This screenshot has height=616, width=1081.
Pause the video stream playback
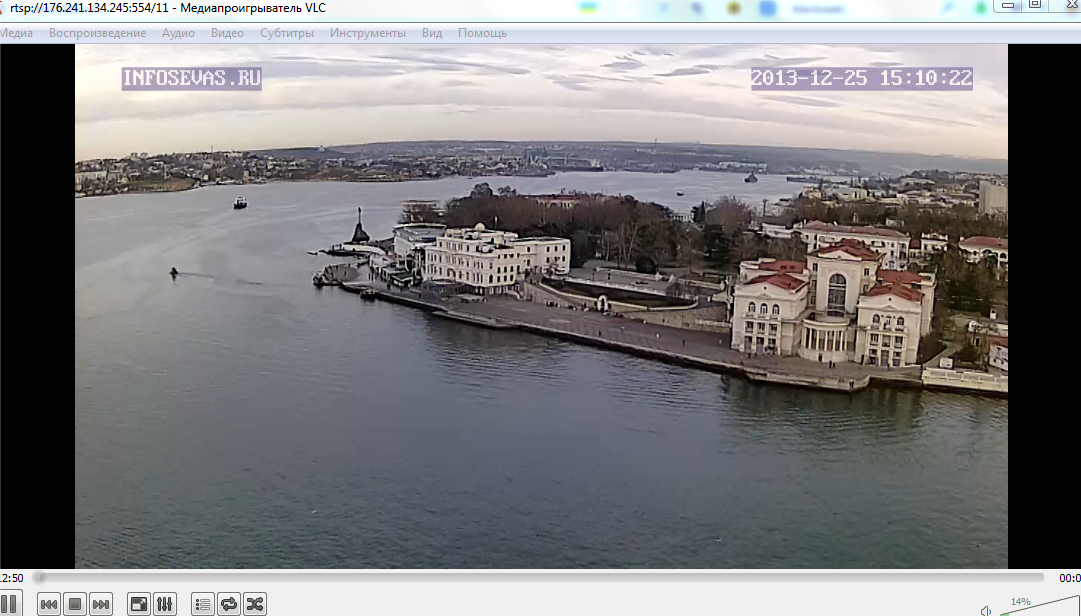8,604
